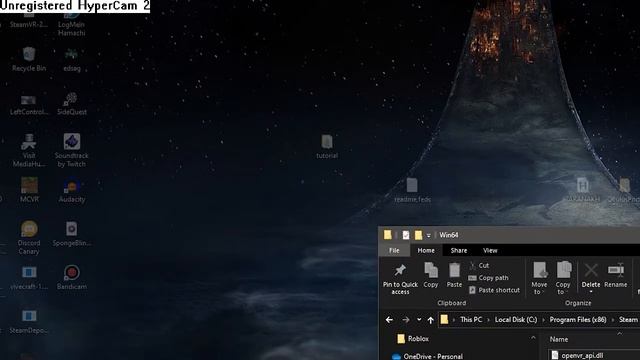Click Paste shortcut in the ribbon
The width and height of the screenshot is (640, 360).
(x=494, y=290)
